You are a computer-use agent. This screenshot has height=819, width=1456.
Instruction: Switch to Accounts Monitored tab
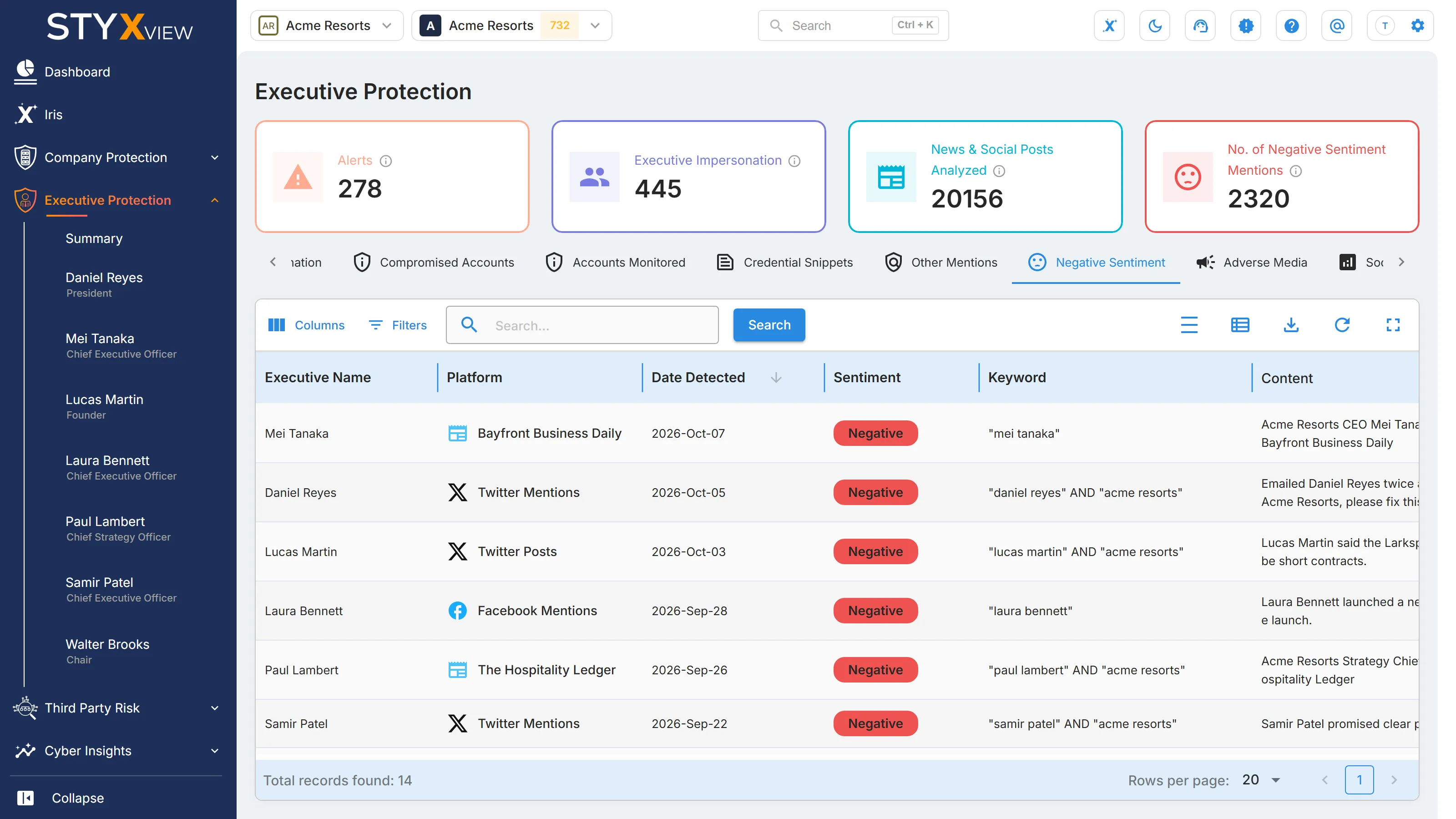(616, 262)
